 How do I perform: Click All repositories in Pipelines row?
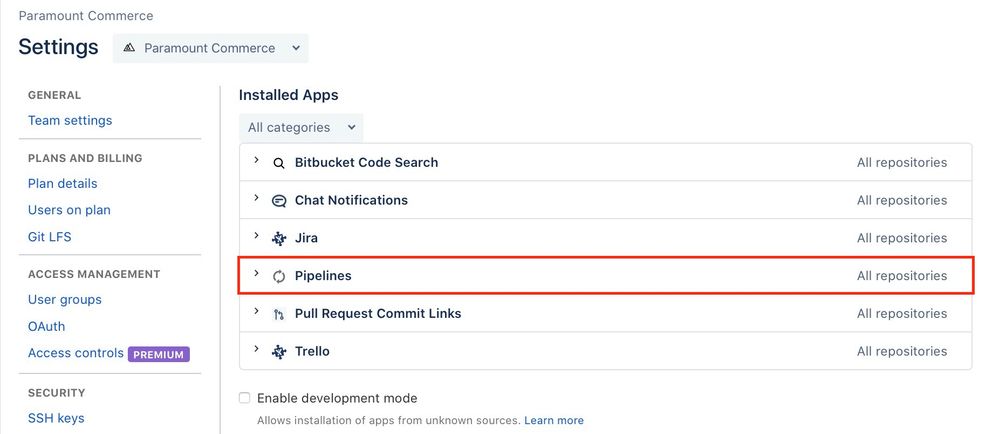click(x=902, y=276)
